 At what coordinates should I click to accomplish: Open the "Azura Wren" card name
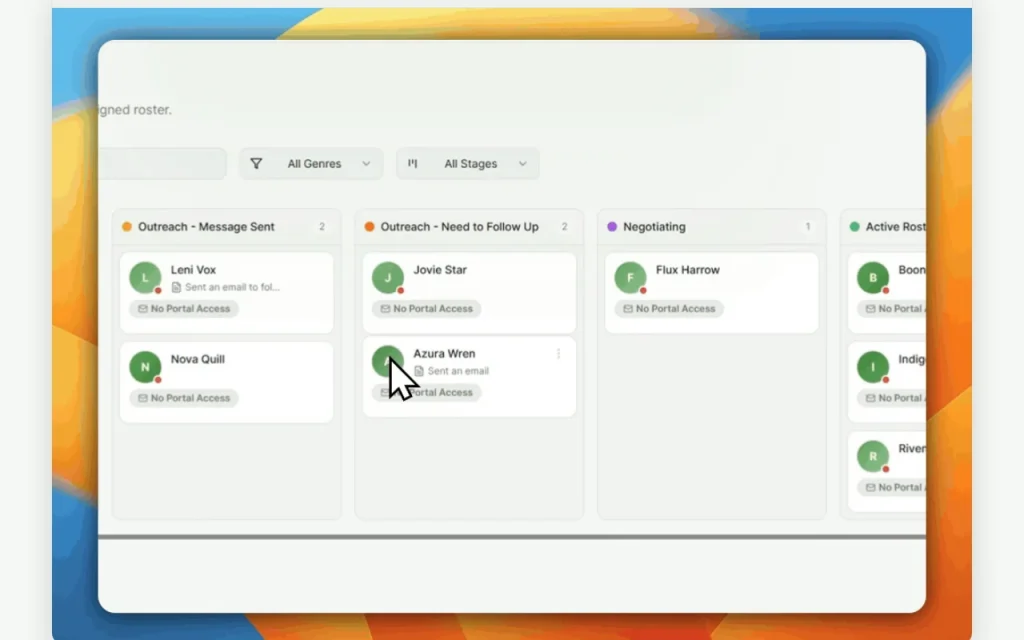pyautogui.click(x=444, y=353)
